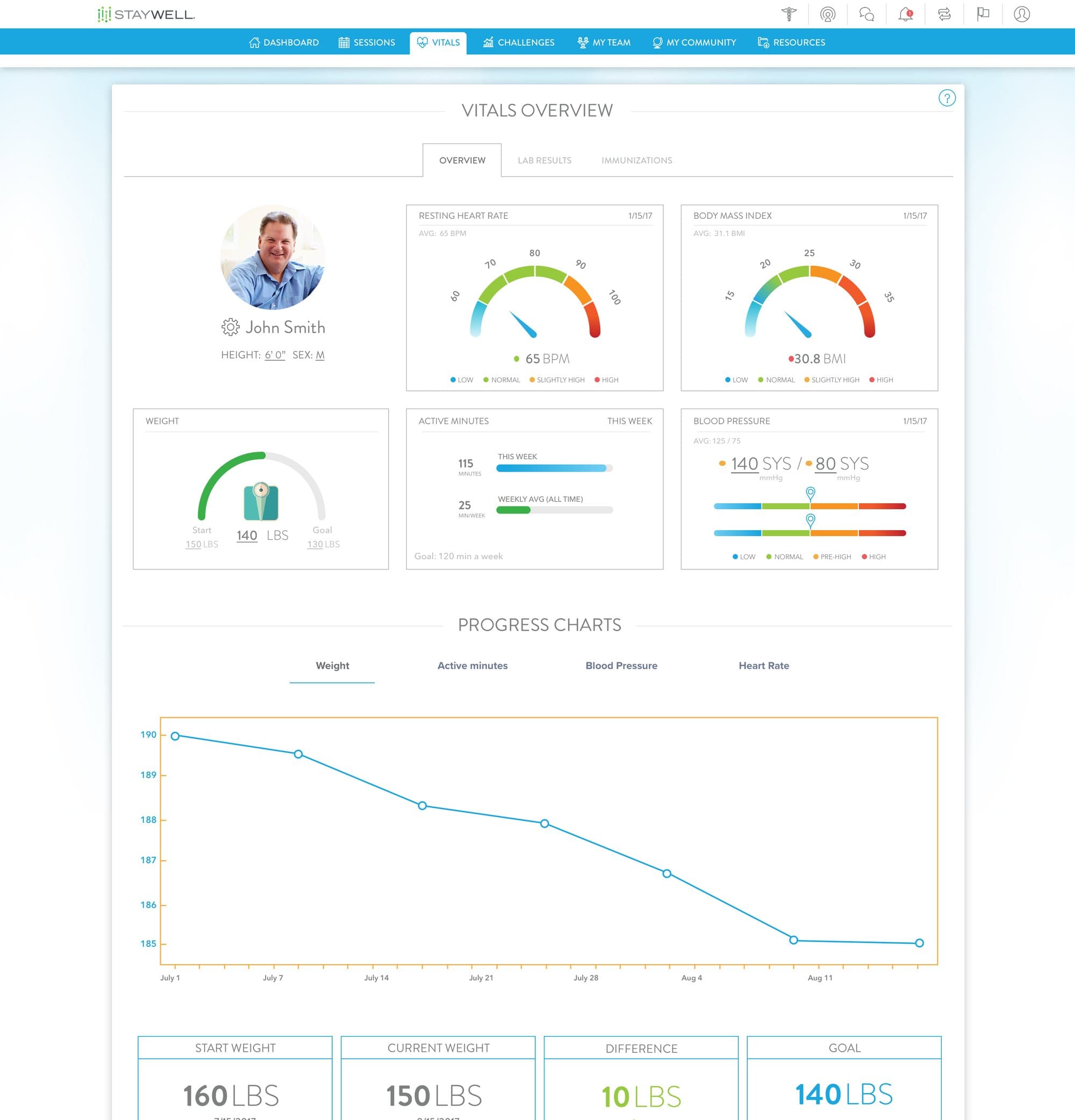This screenshot has height=1120, width=1075.
Task: Click the last data point on weight chart
Action: (x=919, y=943)
